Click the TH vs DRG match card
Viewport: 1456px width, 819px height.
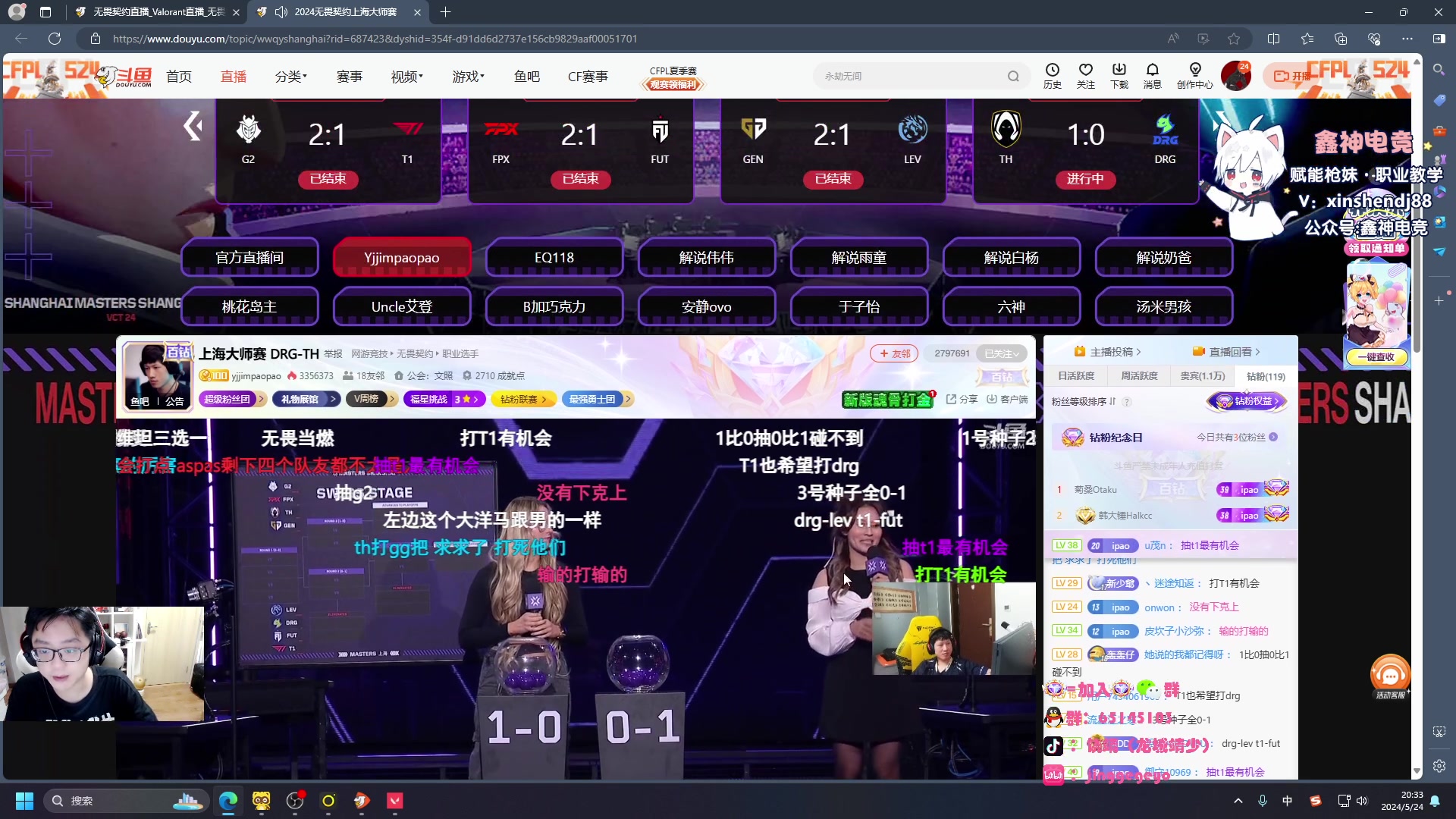[x=1085, y=152]
